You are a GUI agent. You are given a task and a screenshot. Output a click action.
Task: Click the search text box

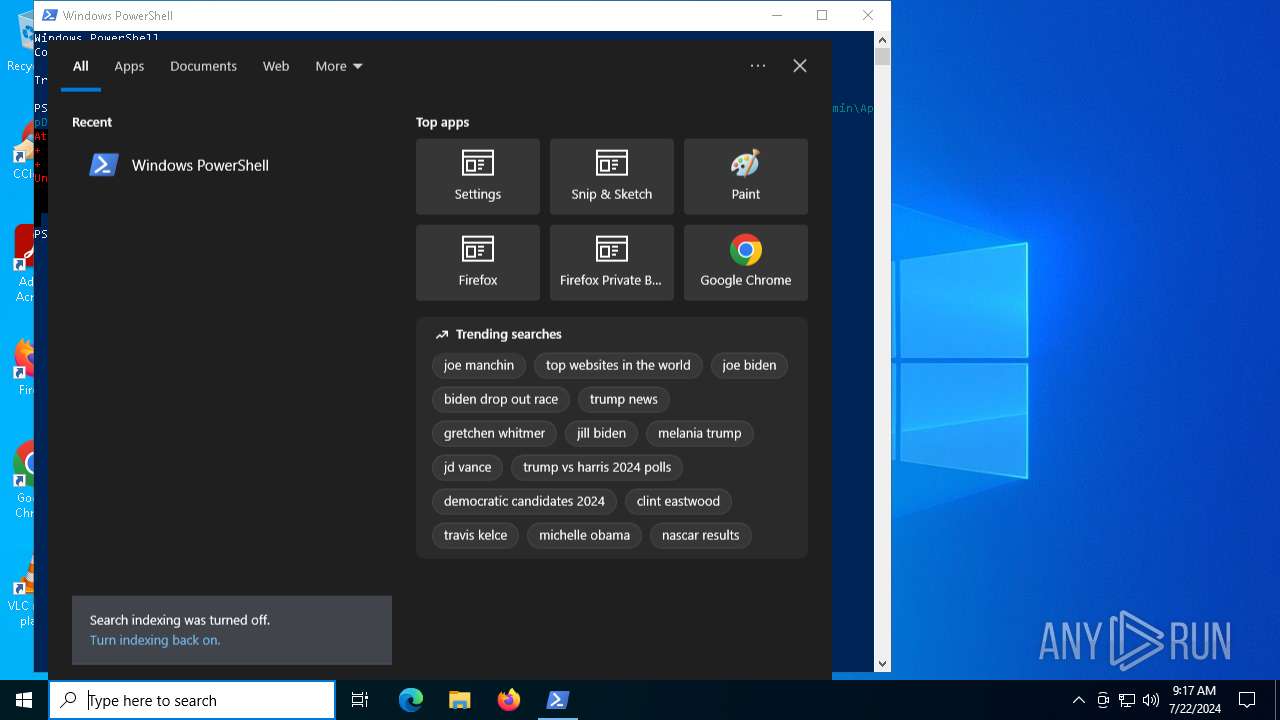[192, 700]
